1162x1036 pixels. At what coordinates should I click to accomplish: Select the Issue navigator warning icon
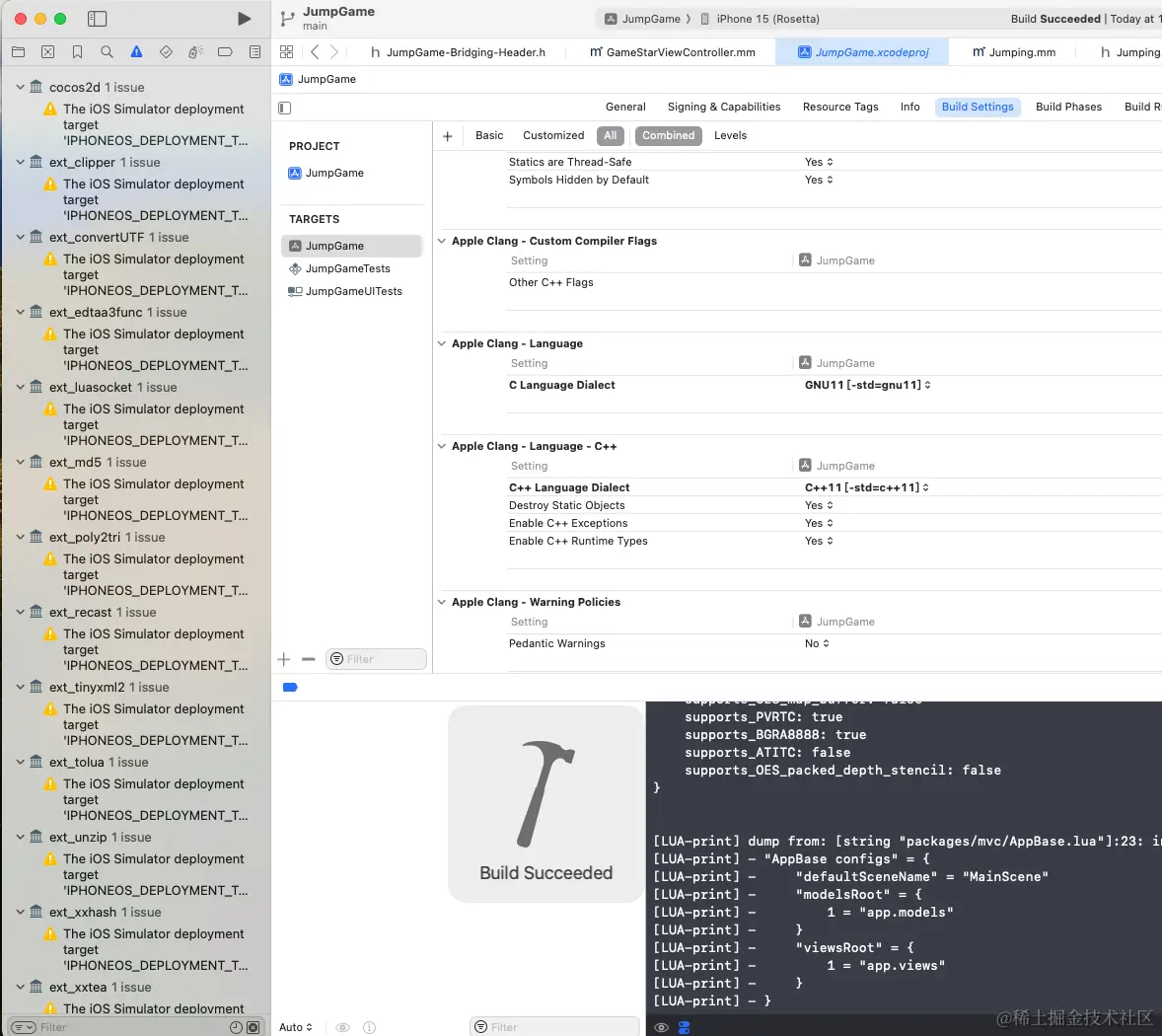pos(136,52)
